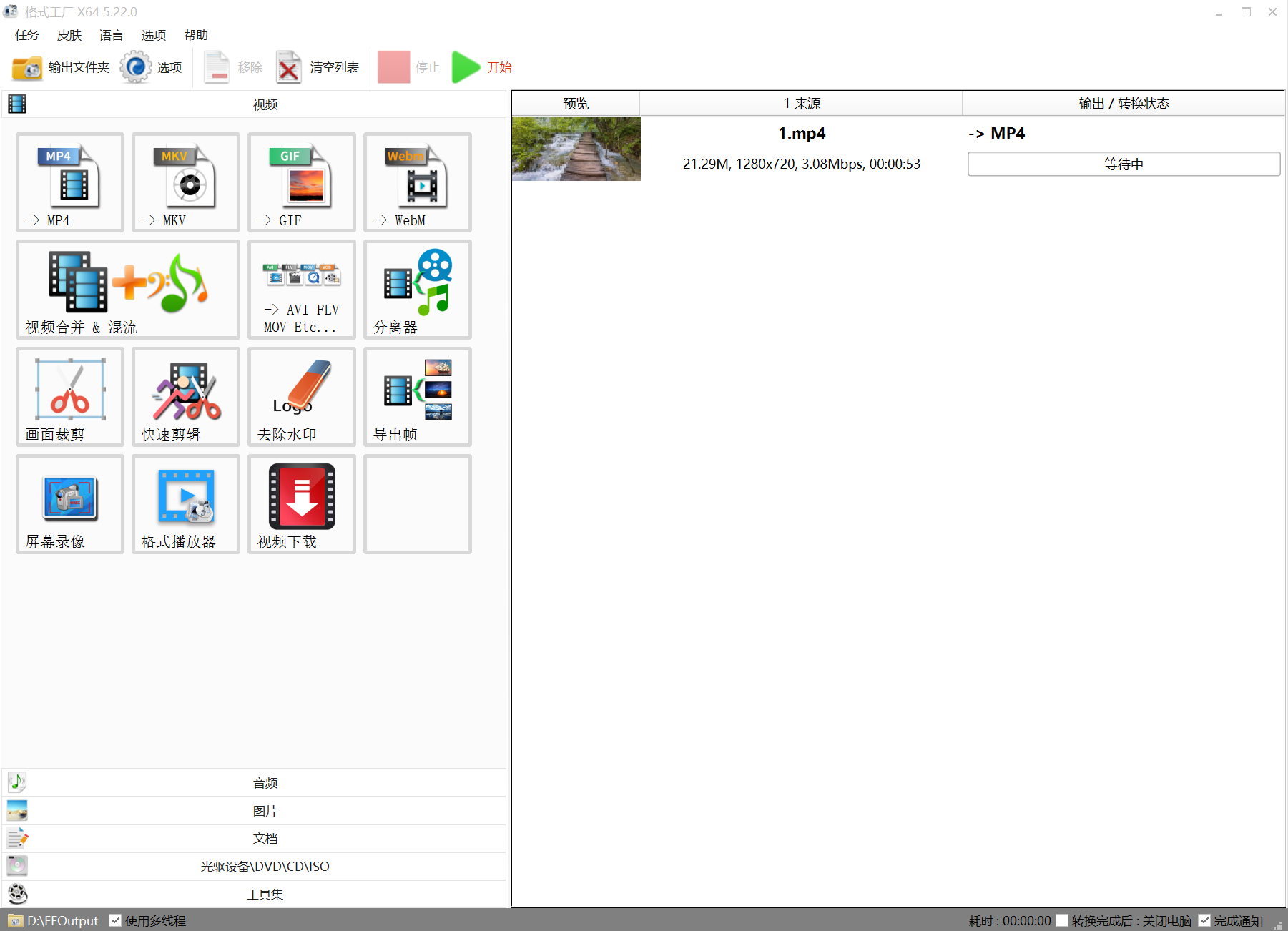Open the 去除水印 watermark remover
The image size is (1288, 931).
coord(302,397)
